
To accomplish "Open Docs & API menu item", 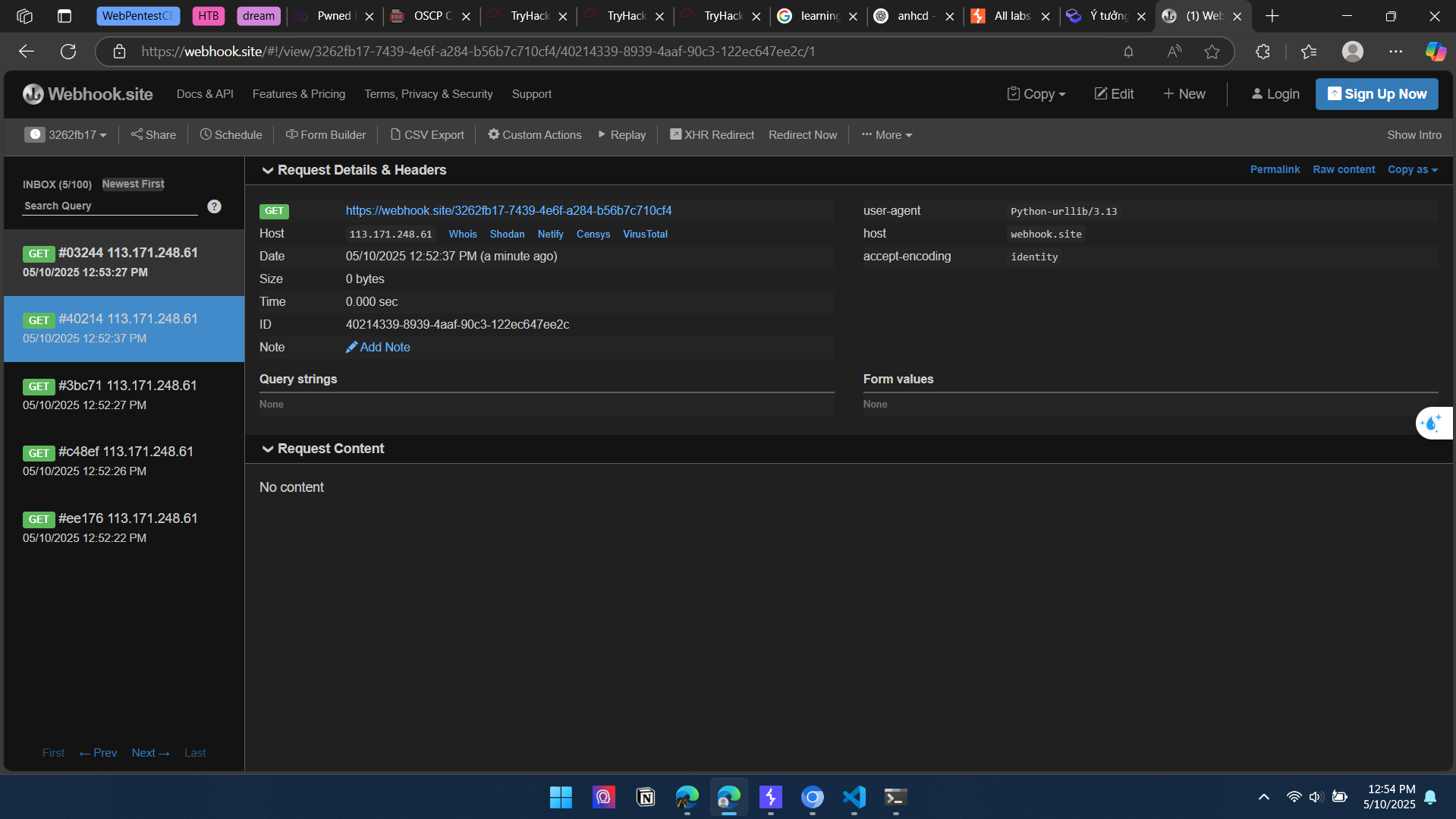I will 205,94.
